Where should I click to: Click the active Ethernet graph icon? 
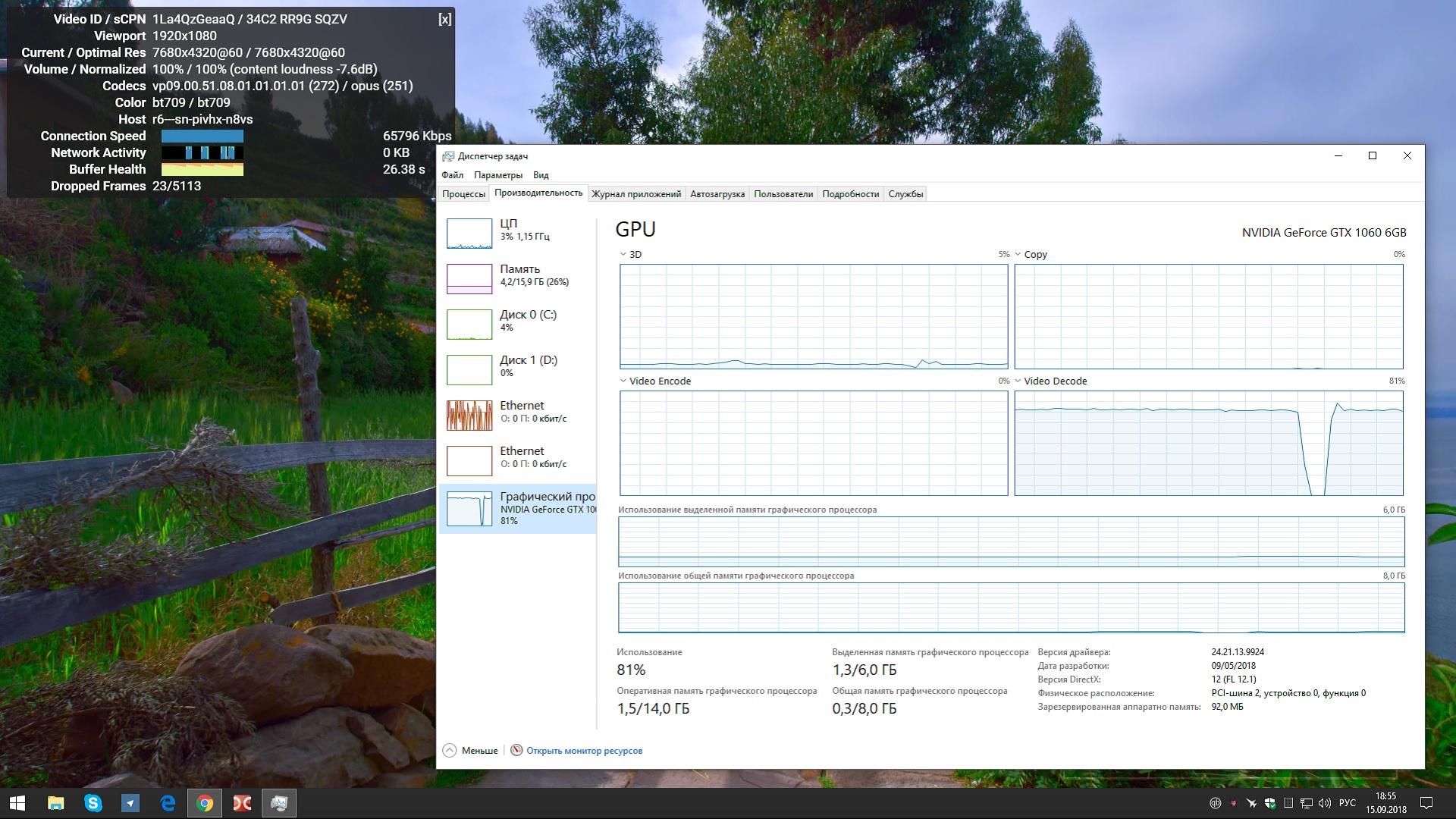(469, 416)
